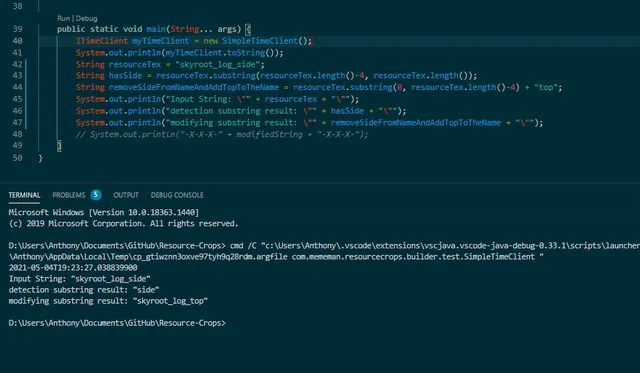Screen dimensions: 640x373
Task: Click the final Resource-Crops> terminal prompt
Action: click(x=117, y=323)
